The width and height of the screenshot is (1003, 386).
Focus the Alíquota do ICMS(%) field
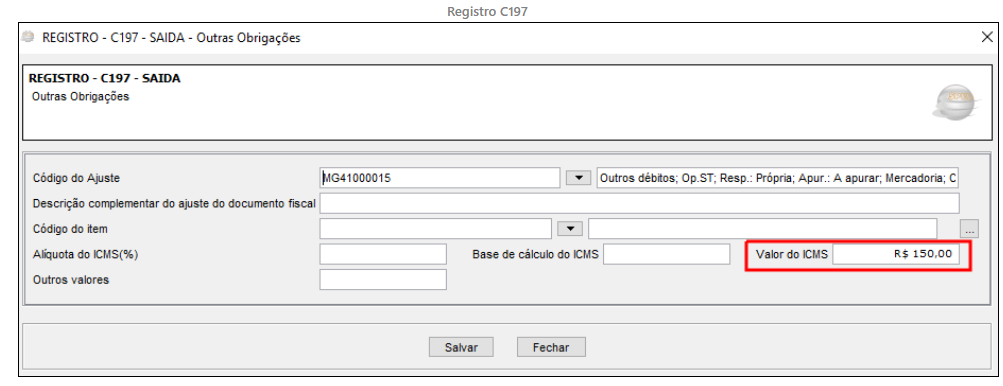(x=383, y=254)
